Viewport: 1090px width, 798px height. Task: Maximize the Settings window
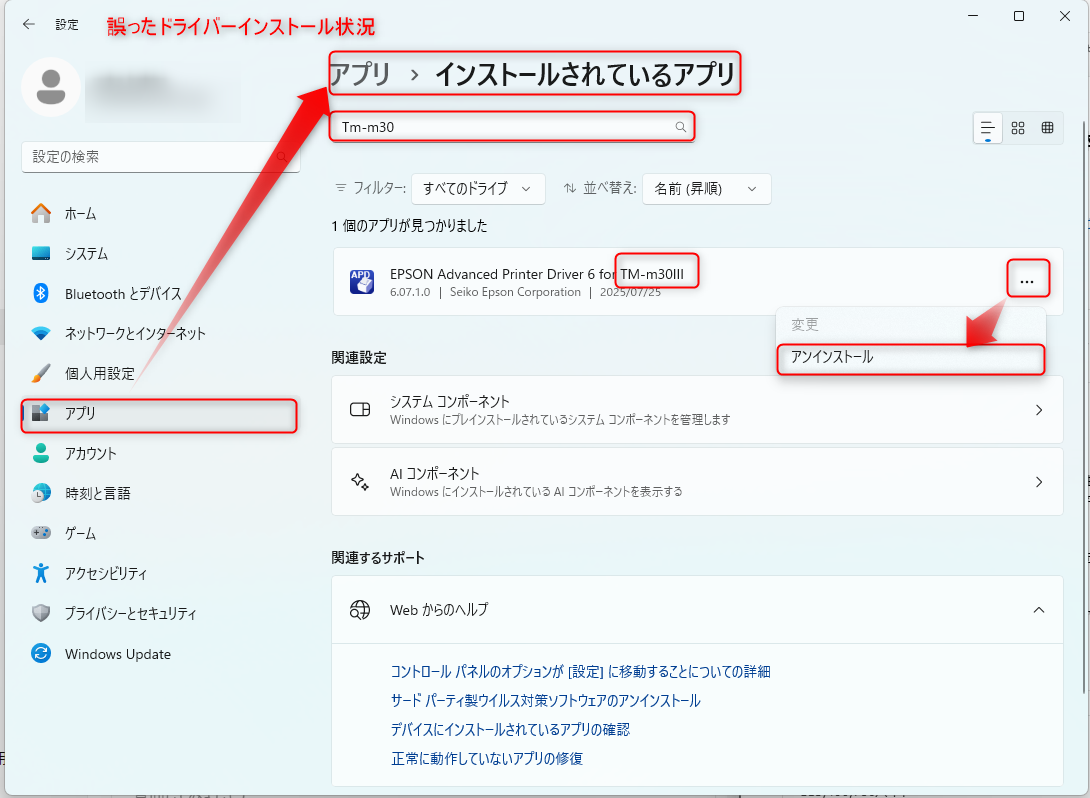click(x=1018, y=16)
